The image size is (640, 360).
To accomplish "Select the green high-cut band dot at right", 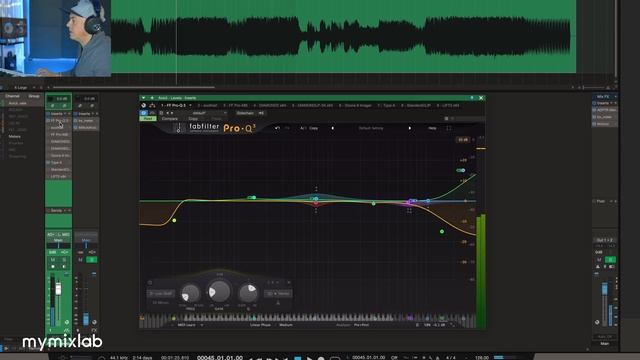I will click(442, 231).
